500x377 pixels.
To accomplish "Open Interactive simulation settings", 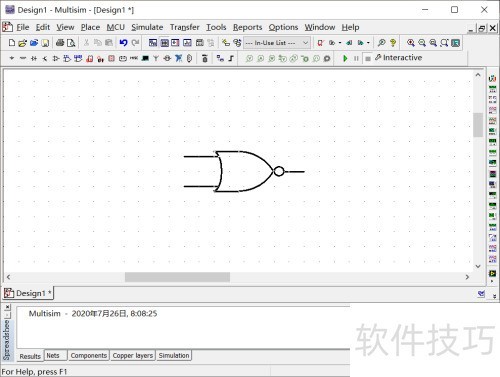I will click(x=398, y=58).
